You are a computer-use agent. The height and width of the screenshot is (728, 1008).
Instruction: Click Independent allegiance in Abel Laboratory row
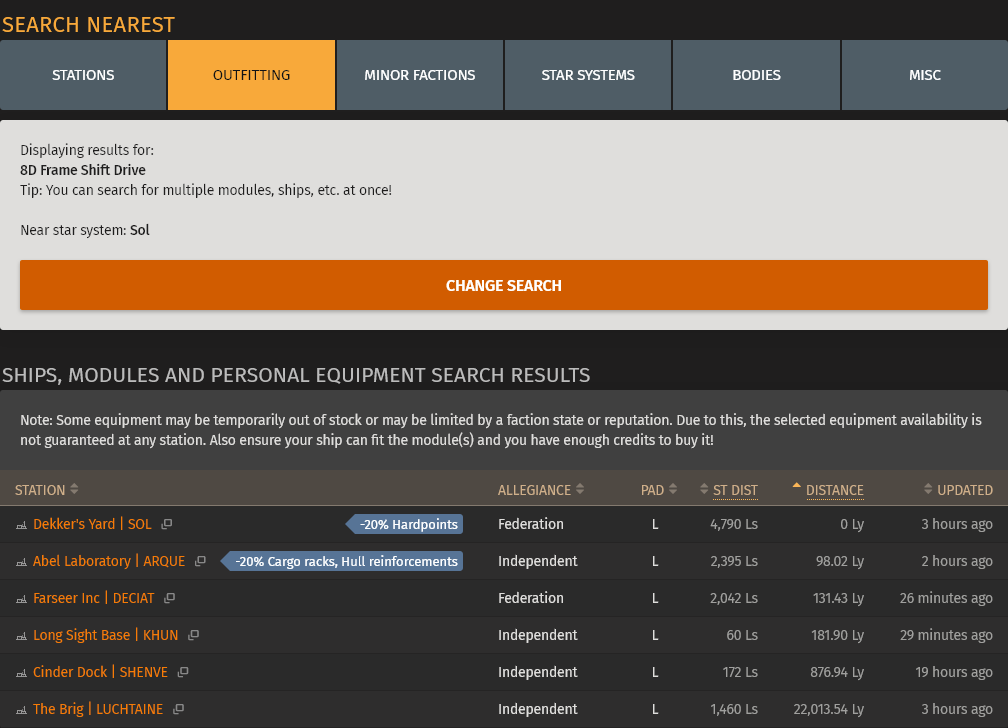click(537, 561)
